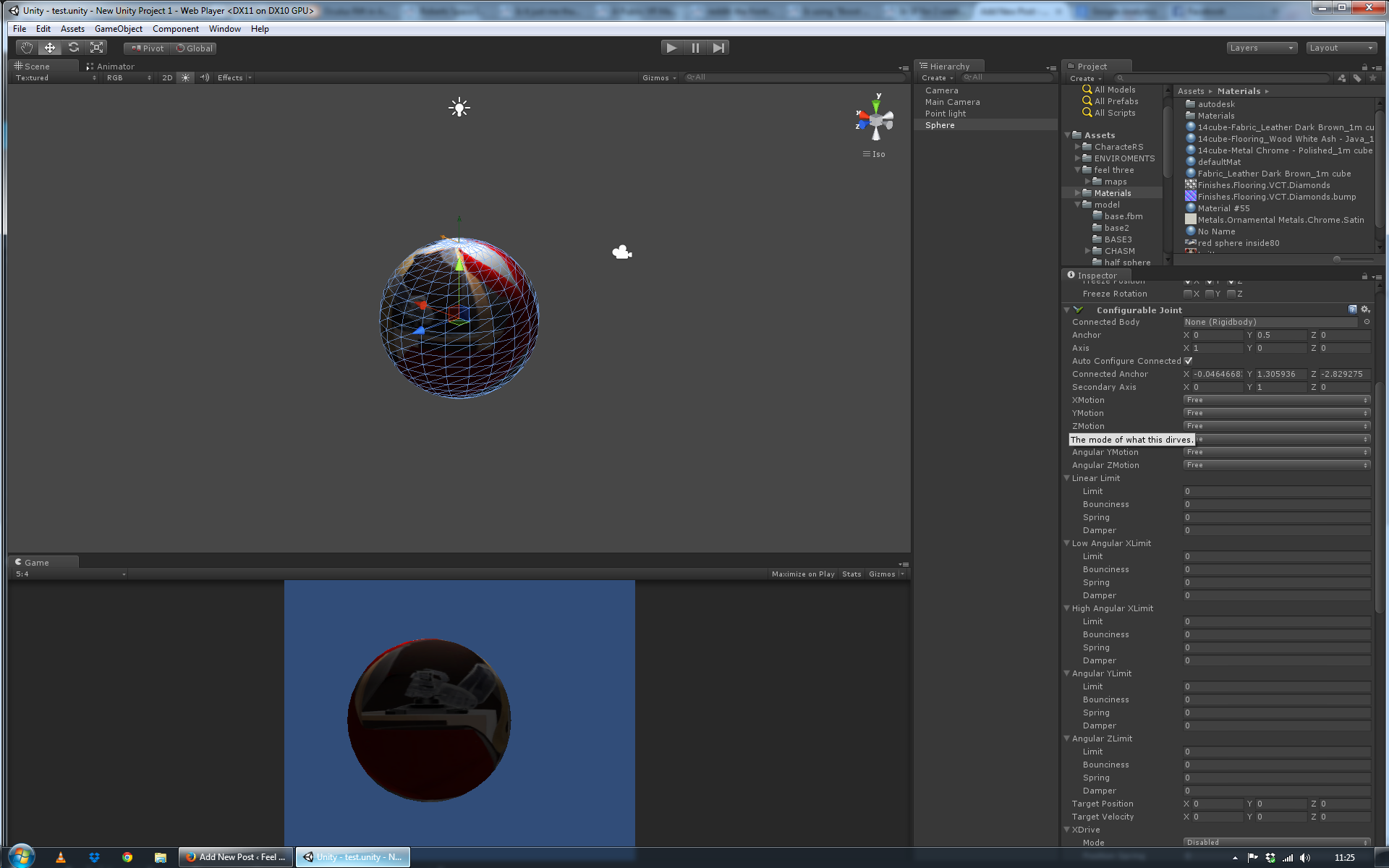Check Freeze Rotation X box
The image size is (1389, 868).
pyautogui.click(x=1187, y=294)
